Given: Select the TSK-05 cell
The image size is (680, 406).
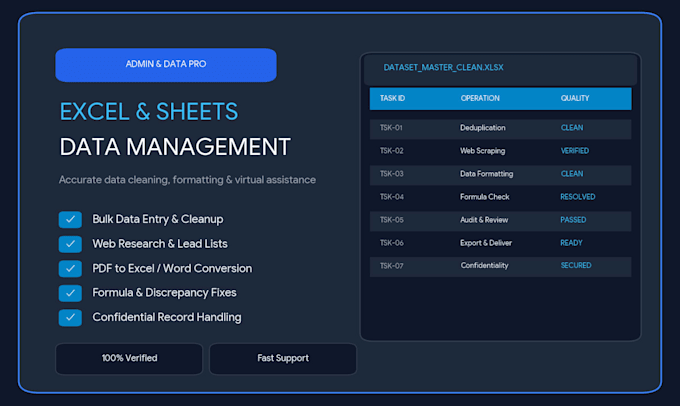Looking at the screenshot, I should point(392,220).
